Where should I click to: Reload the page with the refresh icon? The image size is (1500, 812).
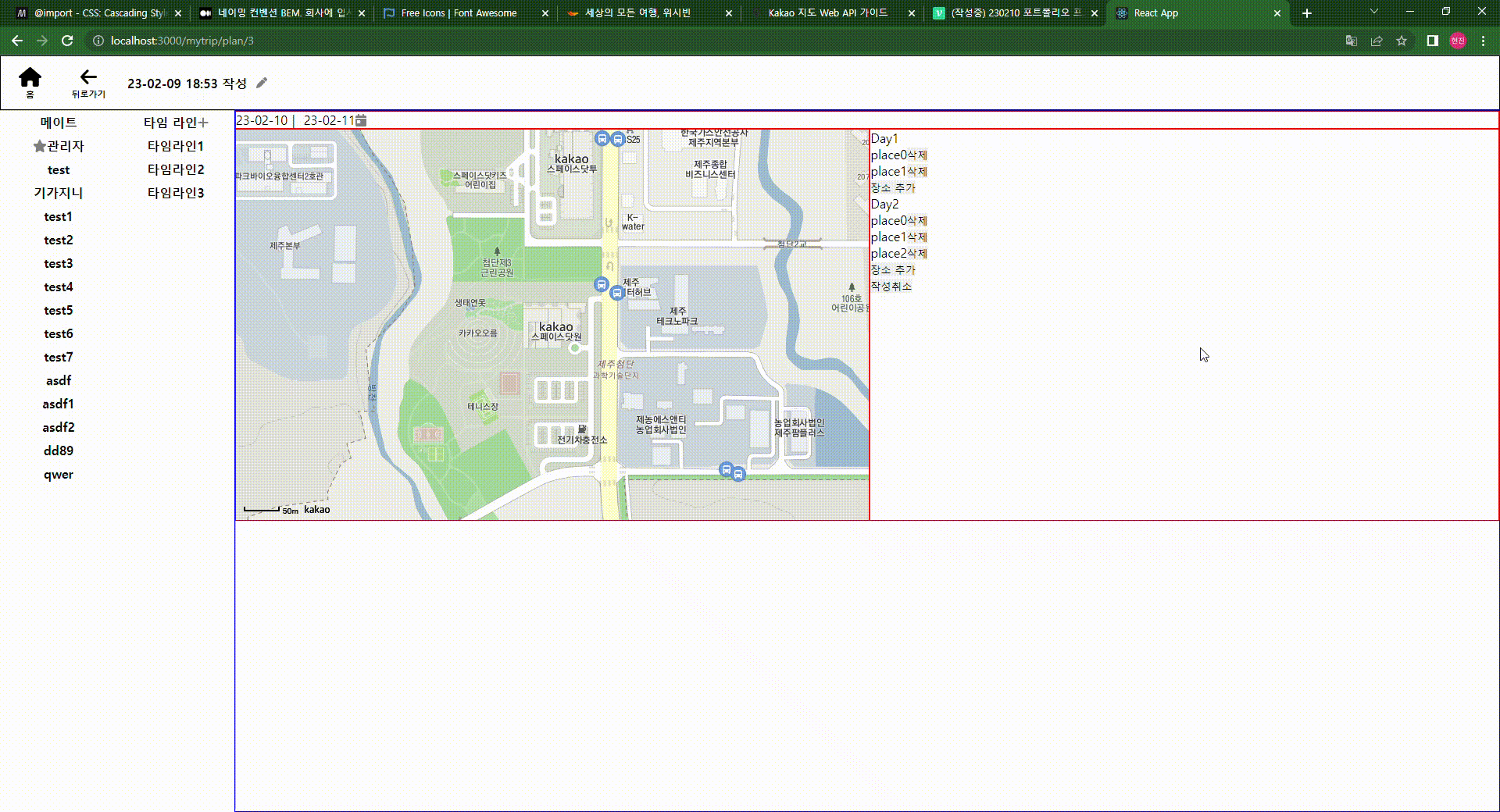tap(67, 41)
